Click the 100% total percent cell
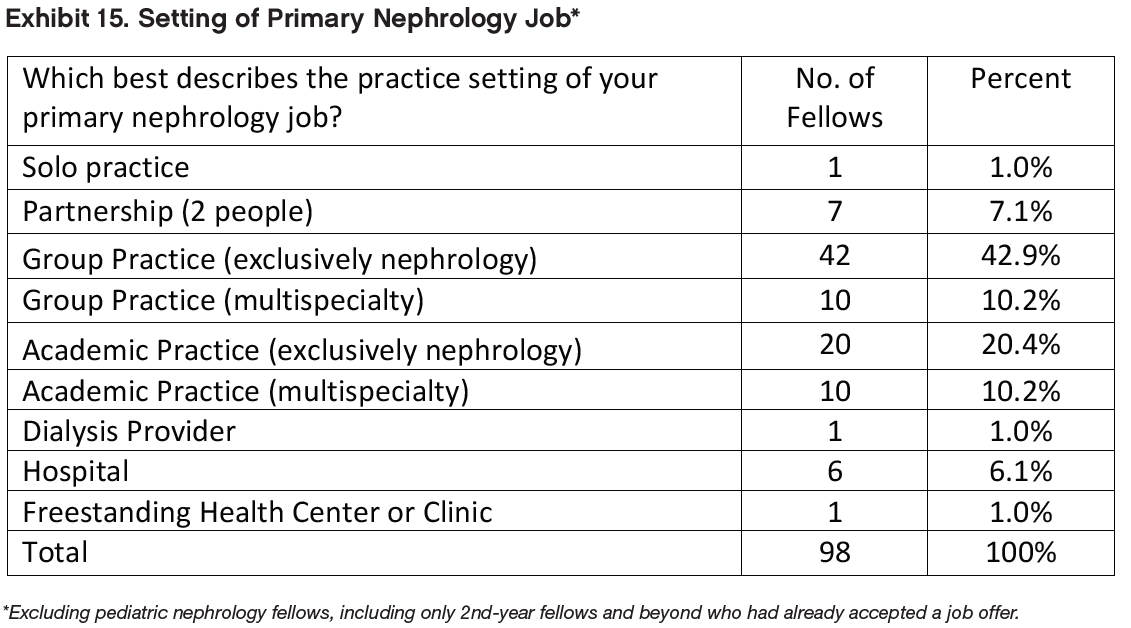The height and width of the screenshot is (628, 1131). [x=1020, y=552]
